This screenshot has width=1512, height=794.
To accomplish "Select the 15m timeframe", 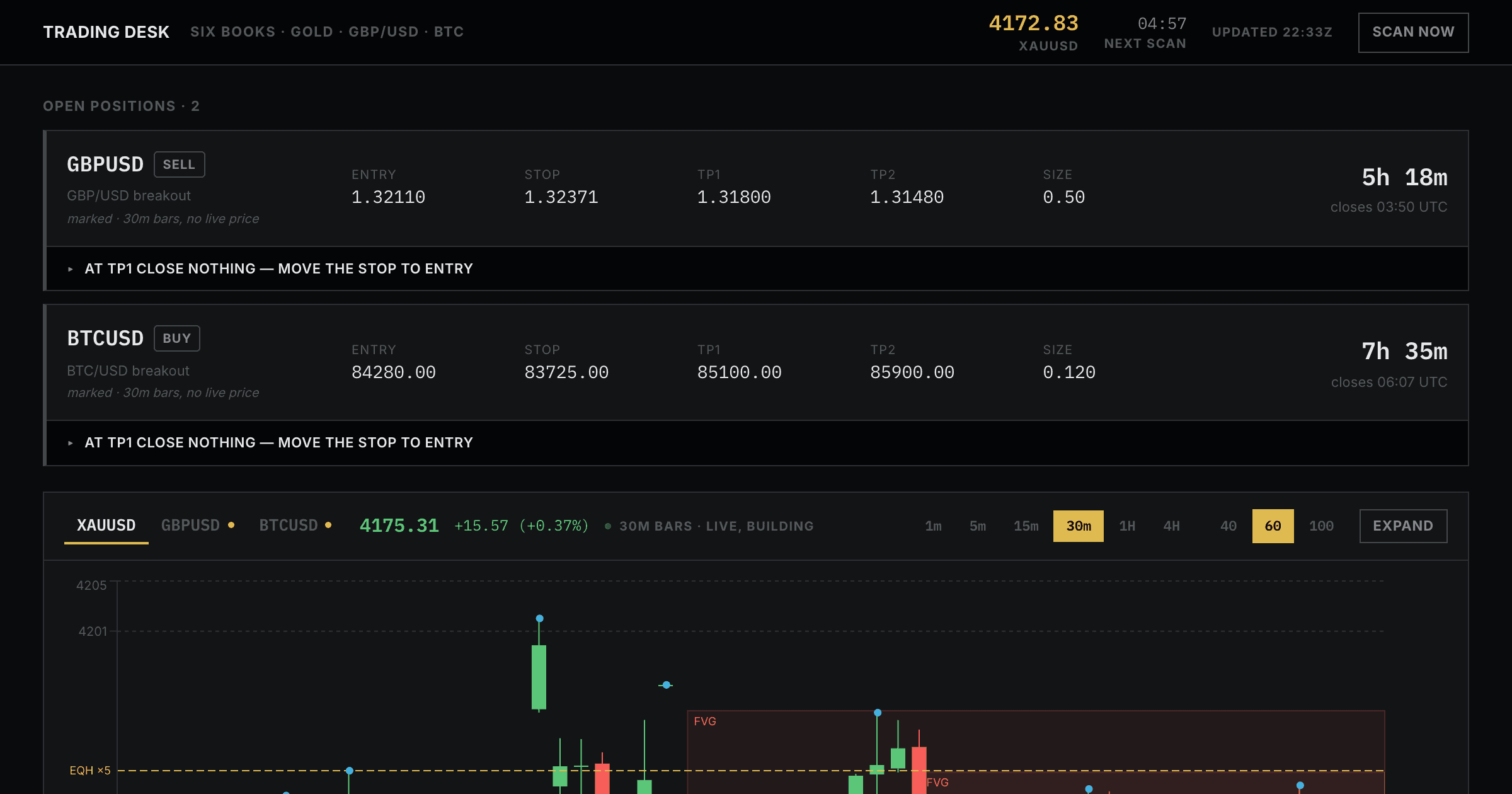I will [x=1026, y=526].
